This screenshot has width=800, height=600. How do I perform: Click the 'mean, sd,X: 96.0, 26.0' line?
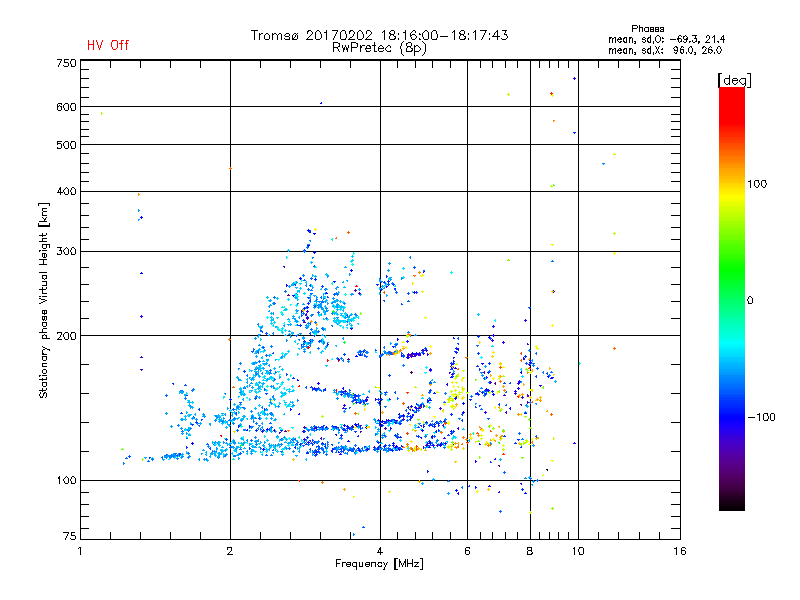pyautogui.click(x=665, y=50)
